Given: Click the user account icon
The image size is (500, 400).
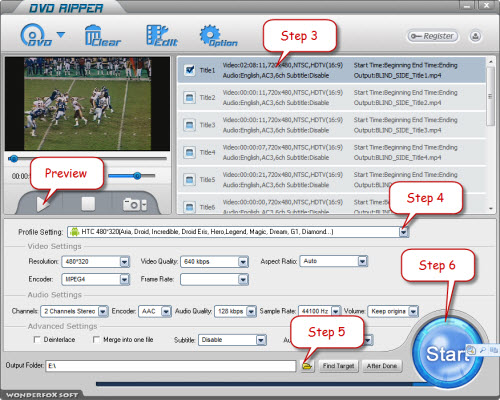Looking at the screenshot, I should (x=475, y=36).
